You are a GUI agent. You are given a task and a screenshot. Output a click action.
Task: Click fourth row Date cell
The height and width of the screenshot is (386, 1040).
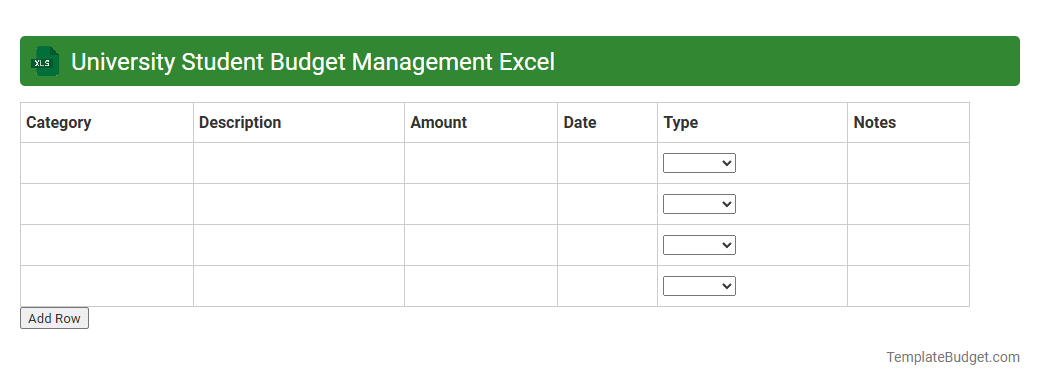click(608, 287)
